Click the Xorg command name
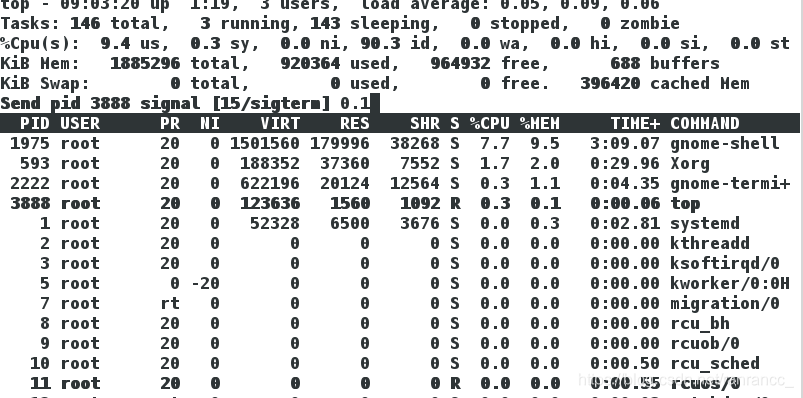 pos(690,164)
